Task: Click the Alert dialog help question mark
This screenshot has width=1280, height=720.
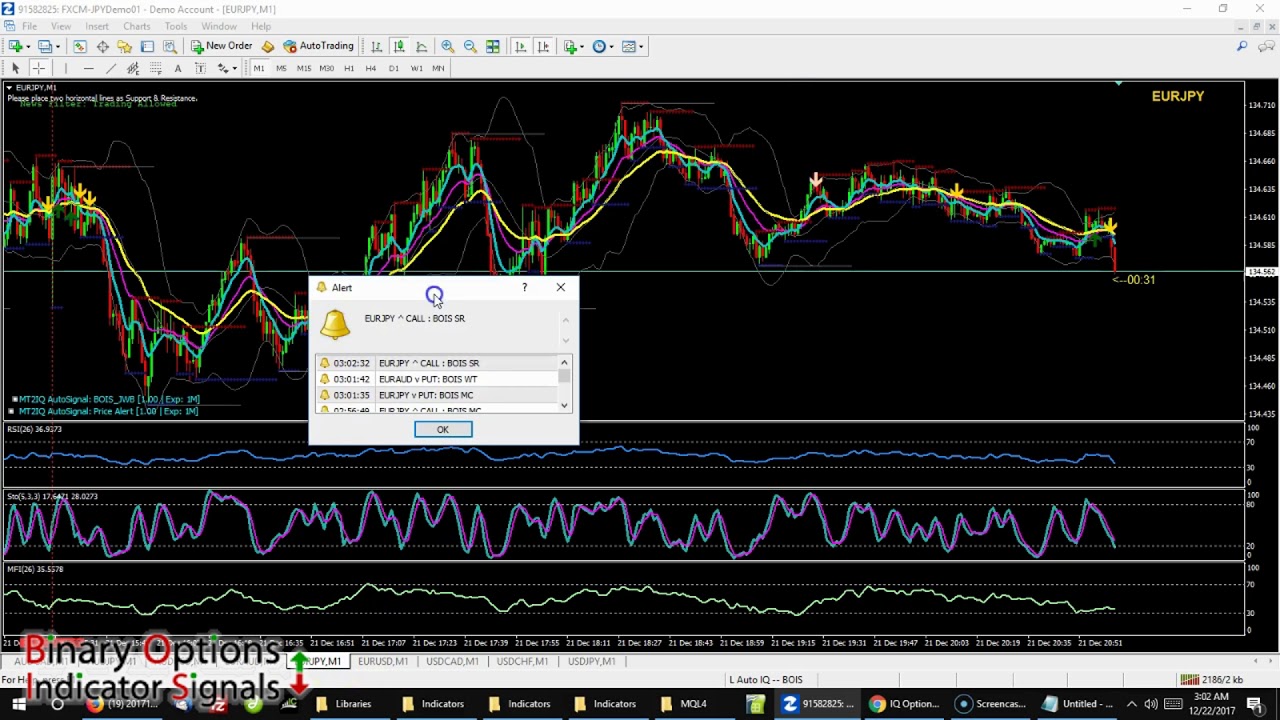Action: tap(524, 287)
